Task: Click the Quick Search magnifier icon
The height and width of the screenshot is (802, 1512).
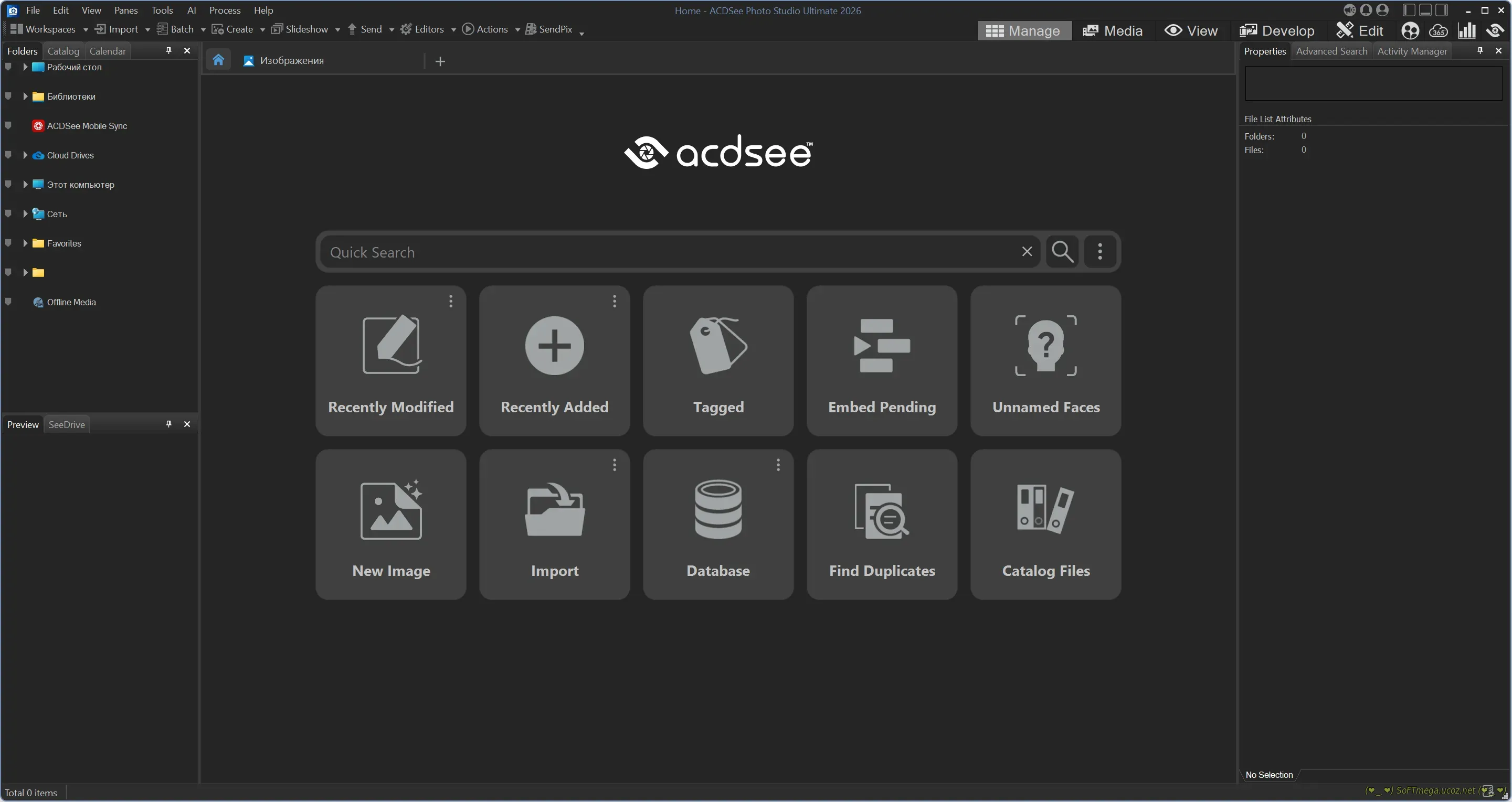Action: point(1062,252)
